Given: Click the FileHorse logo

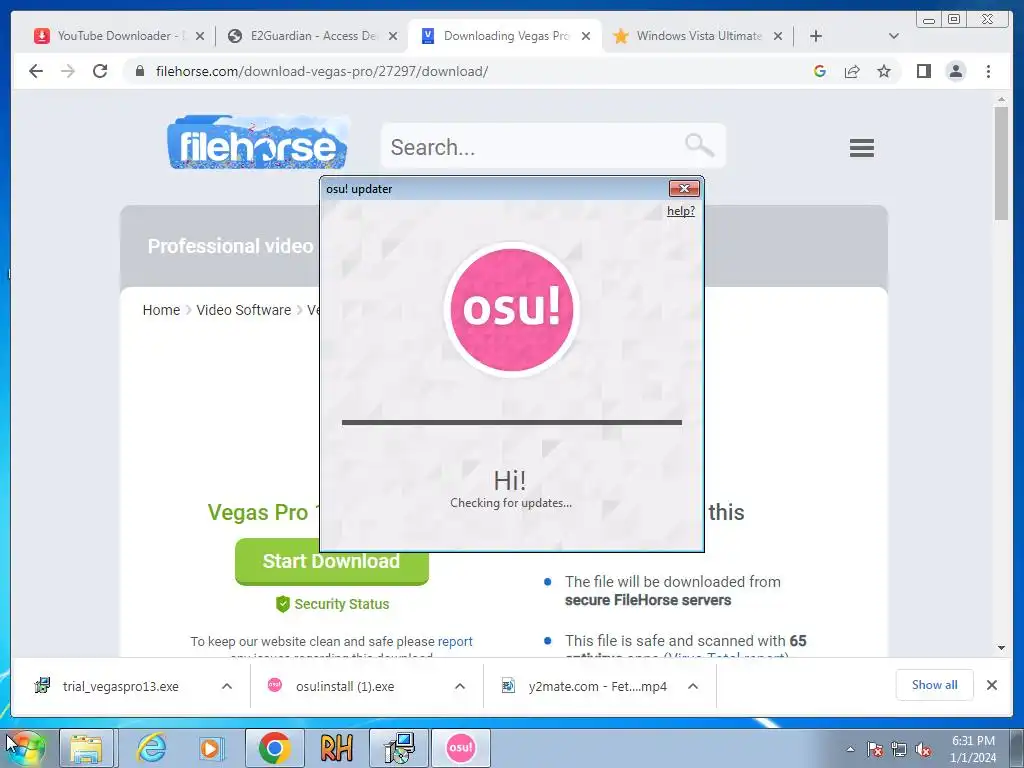Looking at the screenshot, I should click(257, 143).
